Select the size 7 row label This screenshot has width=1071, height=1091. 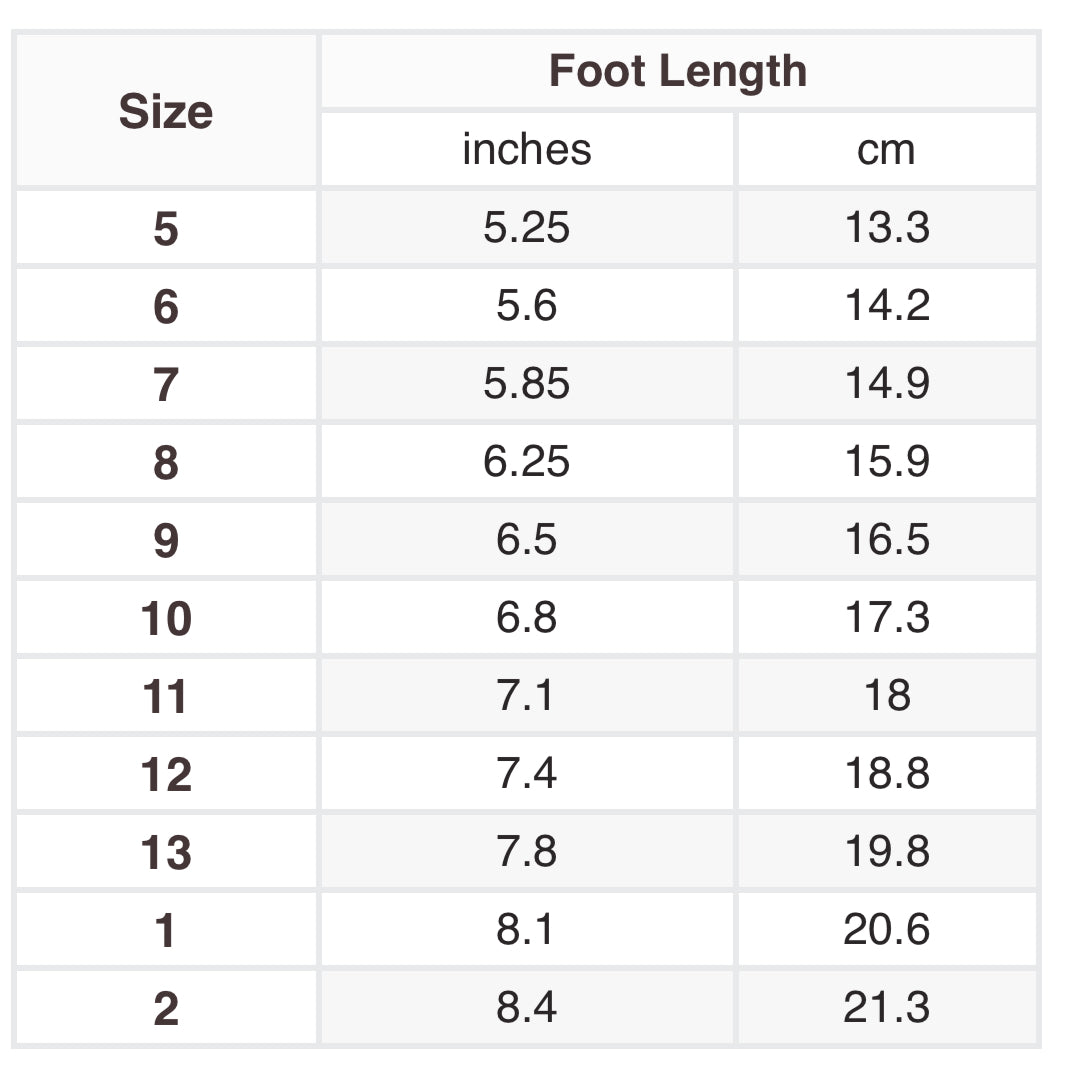coord(166,384)
